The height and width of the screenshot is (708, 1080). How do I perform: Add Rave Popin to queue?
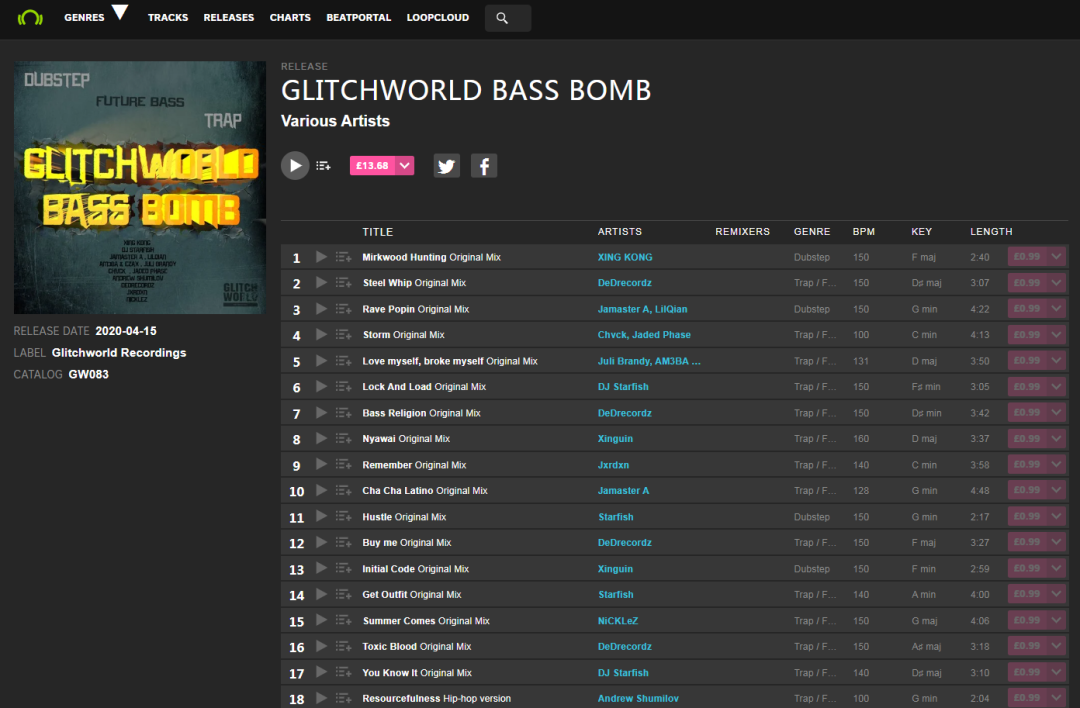pos(344,309)
